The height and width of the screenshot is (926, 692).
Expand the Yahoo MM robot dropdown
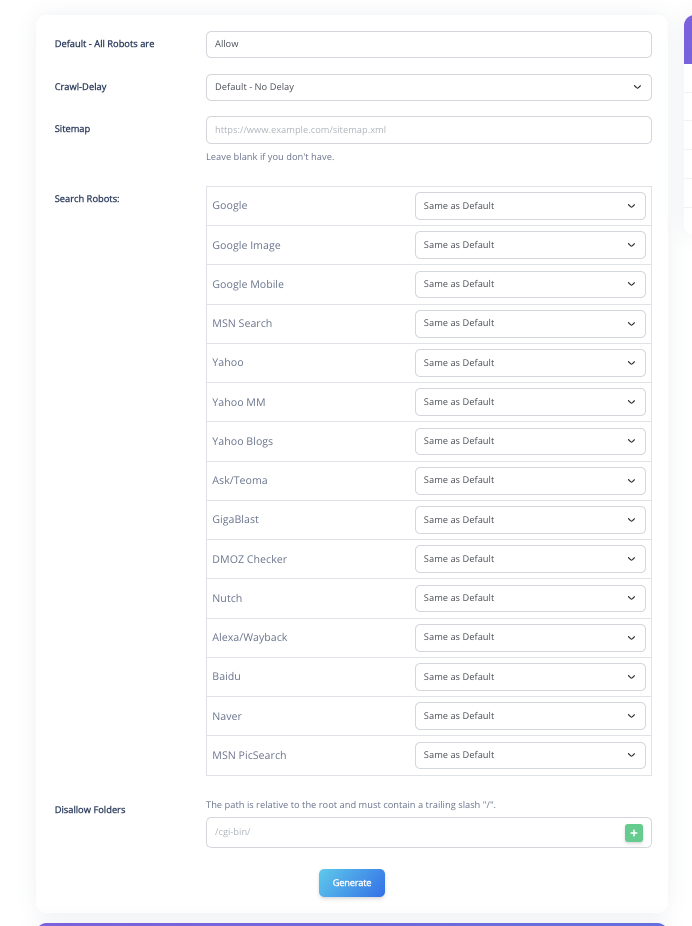click(530, 402)
